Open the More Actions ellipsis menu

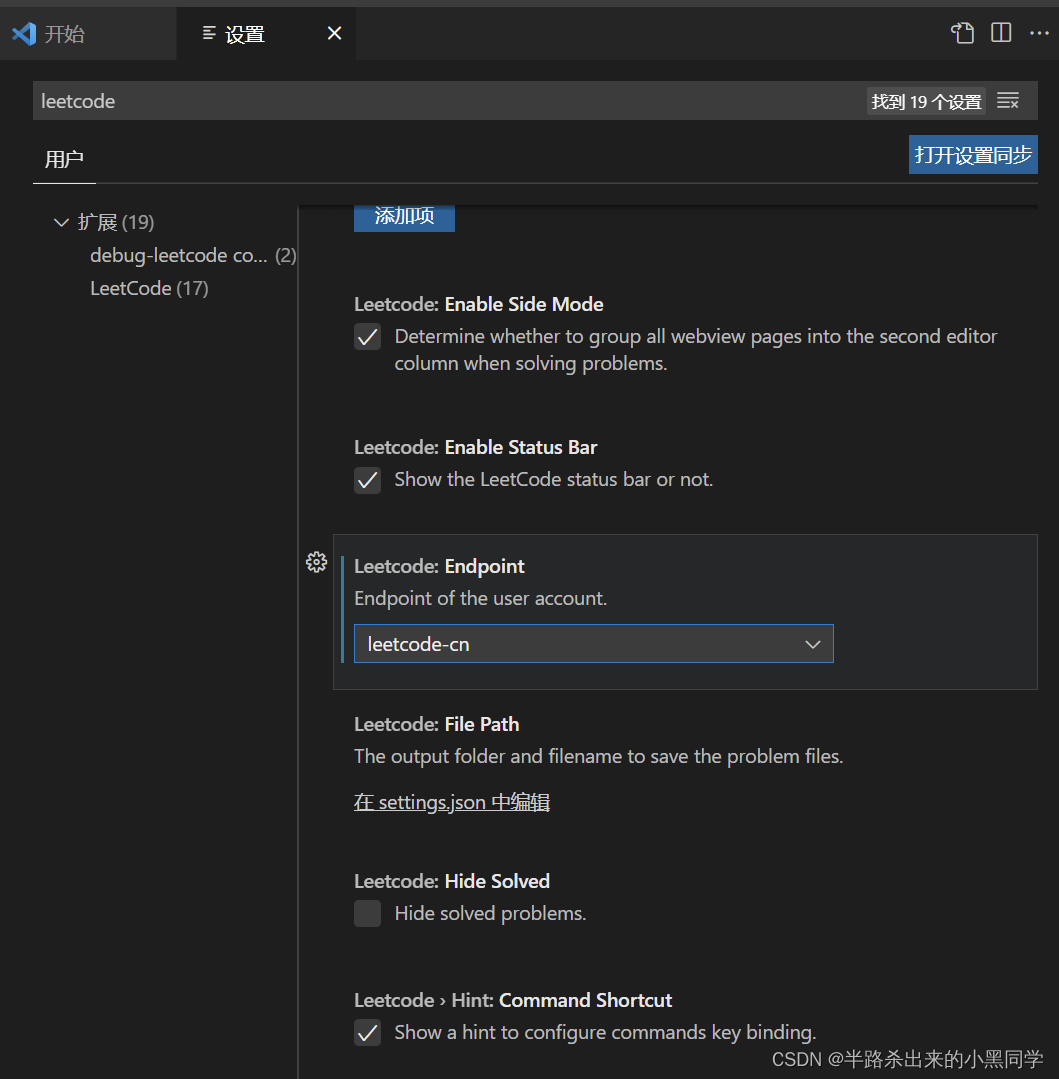pos(1040,33)
